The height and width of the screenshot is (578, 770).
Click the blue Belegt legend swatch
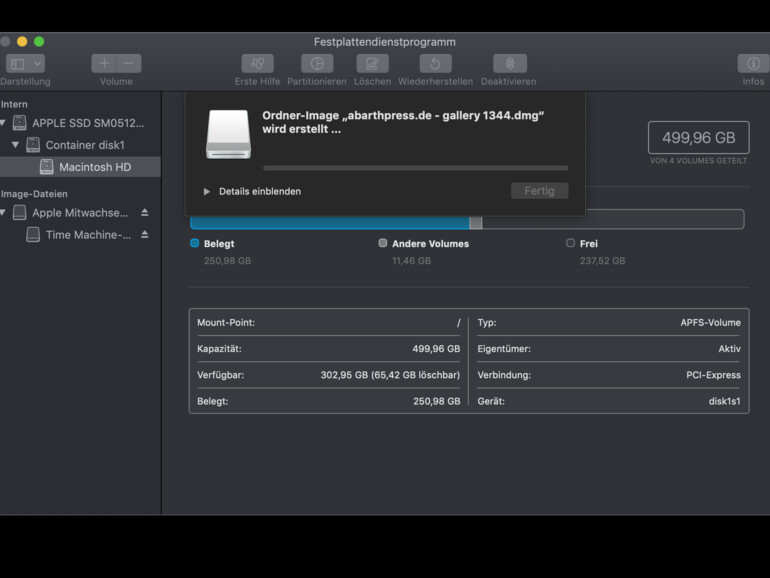tap(194, 243)
